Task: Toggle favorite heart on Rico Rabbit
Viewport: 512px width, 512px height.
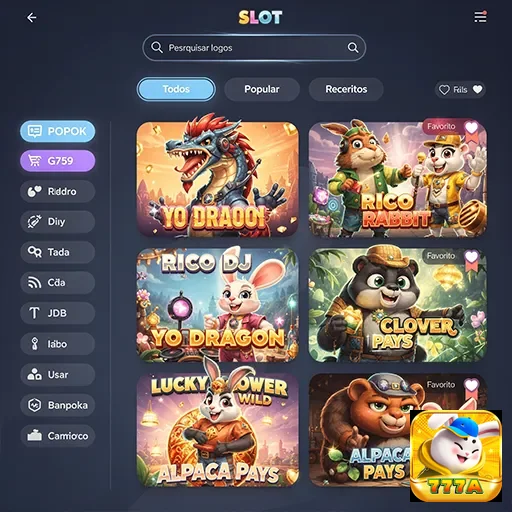Action: click(471, 128)
